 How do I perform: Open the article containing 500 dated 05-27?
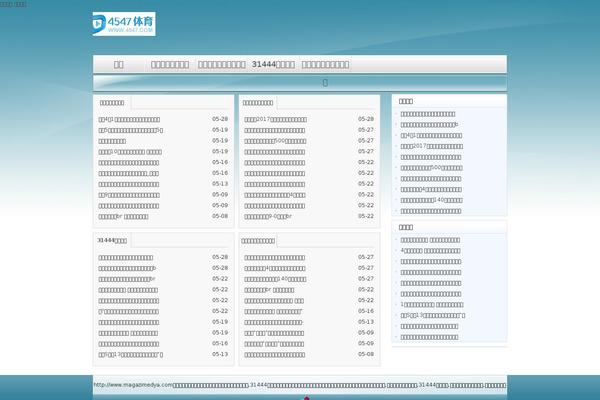click(x=275, y=141)
